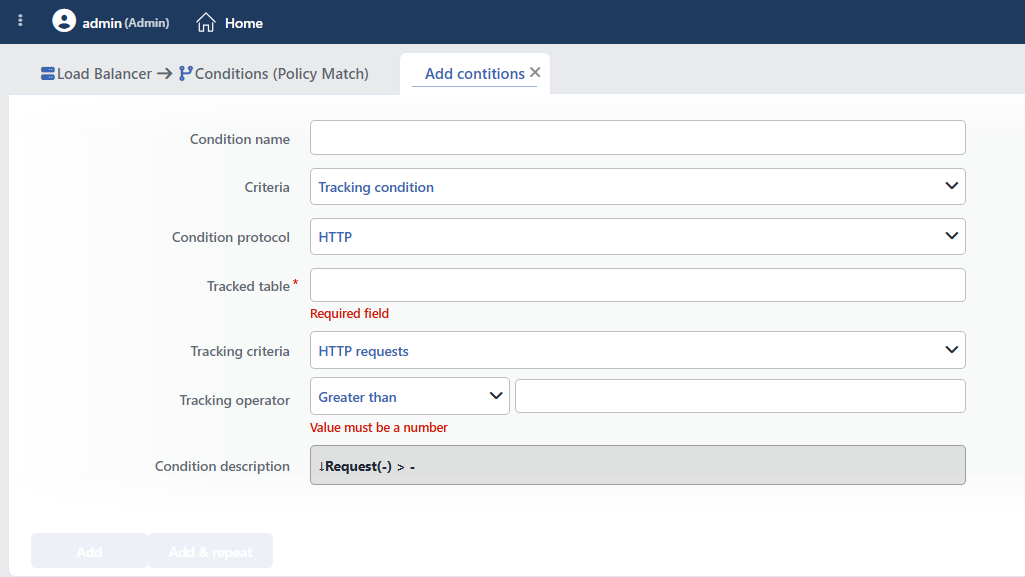
Task: Click the Tracking operator label
Action: pyautogui.click(x=235, y=401)
